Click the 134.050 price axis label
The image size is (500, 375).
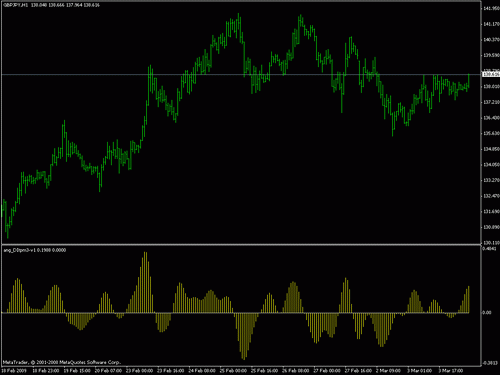click(x=491, y=165)
